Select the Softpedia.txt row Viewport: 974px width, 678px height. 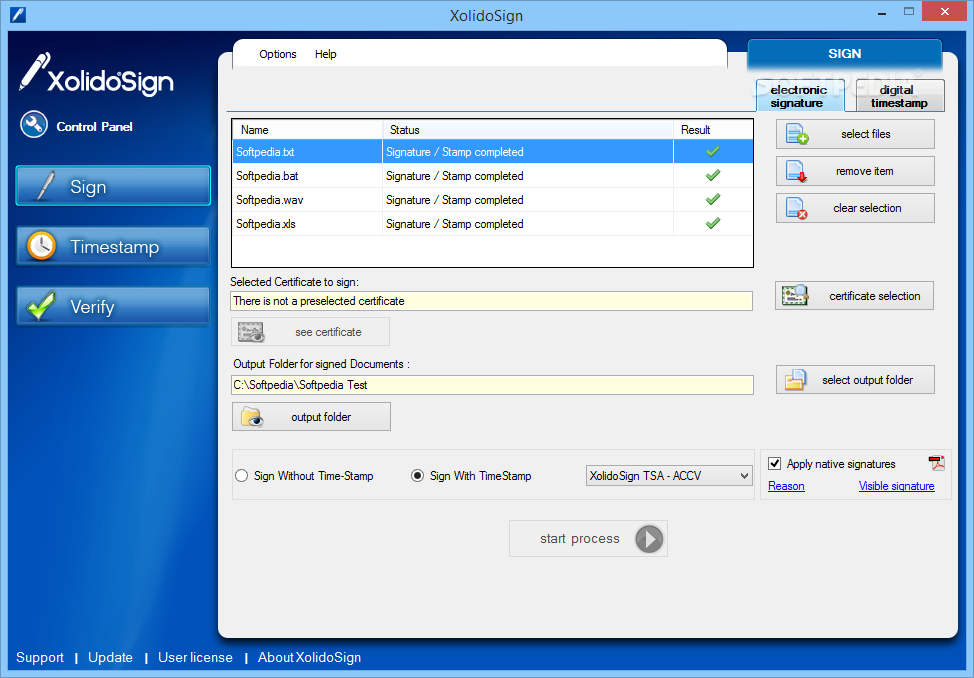493,152
